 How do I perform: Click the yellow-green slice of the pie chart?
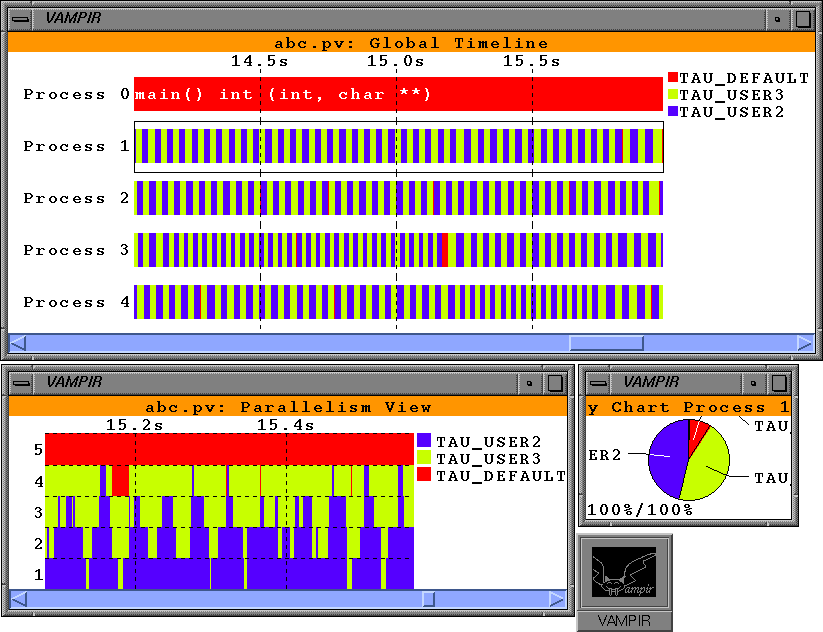pyautogui.click(x=706, y=467)
